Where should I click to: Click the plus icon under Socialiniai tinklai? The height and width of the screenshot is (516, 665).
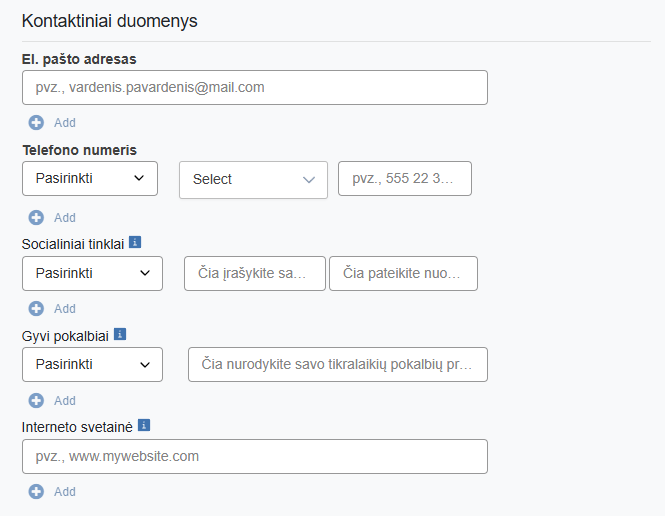point(36,308)
